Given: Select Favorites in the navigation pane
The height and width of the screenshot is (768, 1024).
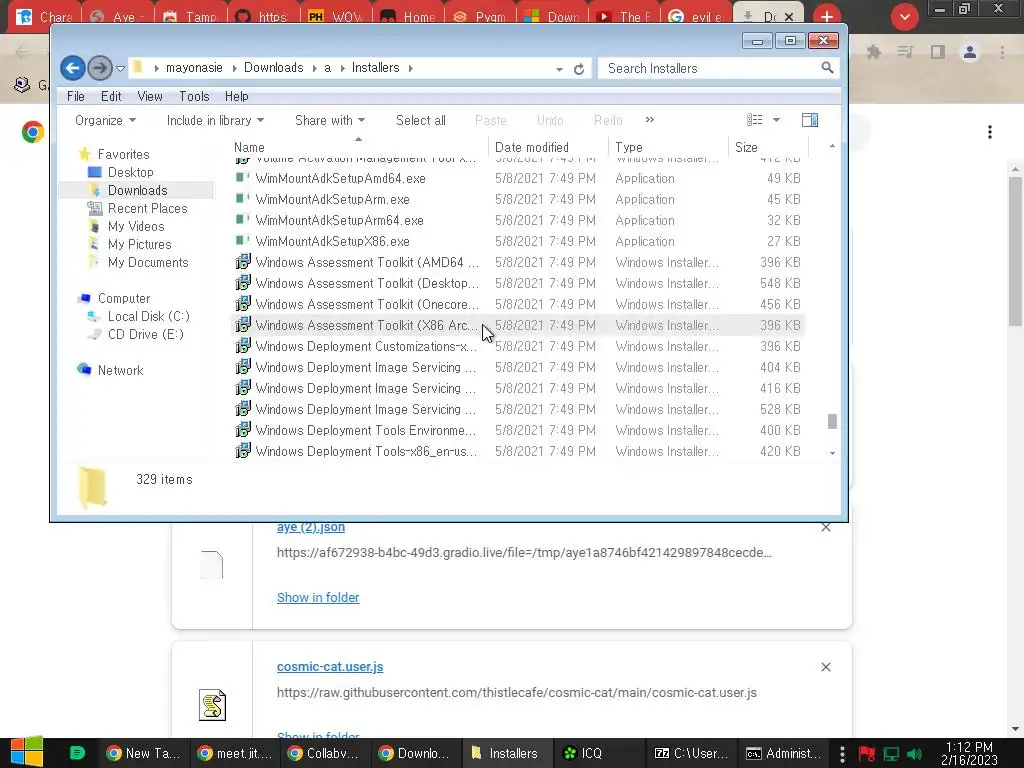Looking at the screenshot, I should (x=123, y=154).
